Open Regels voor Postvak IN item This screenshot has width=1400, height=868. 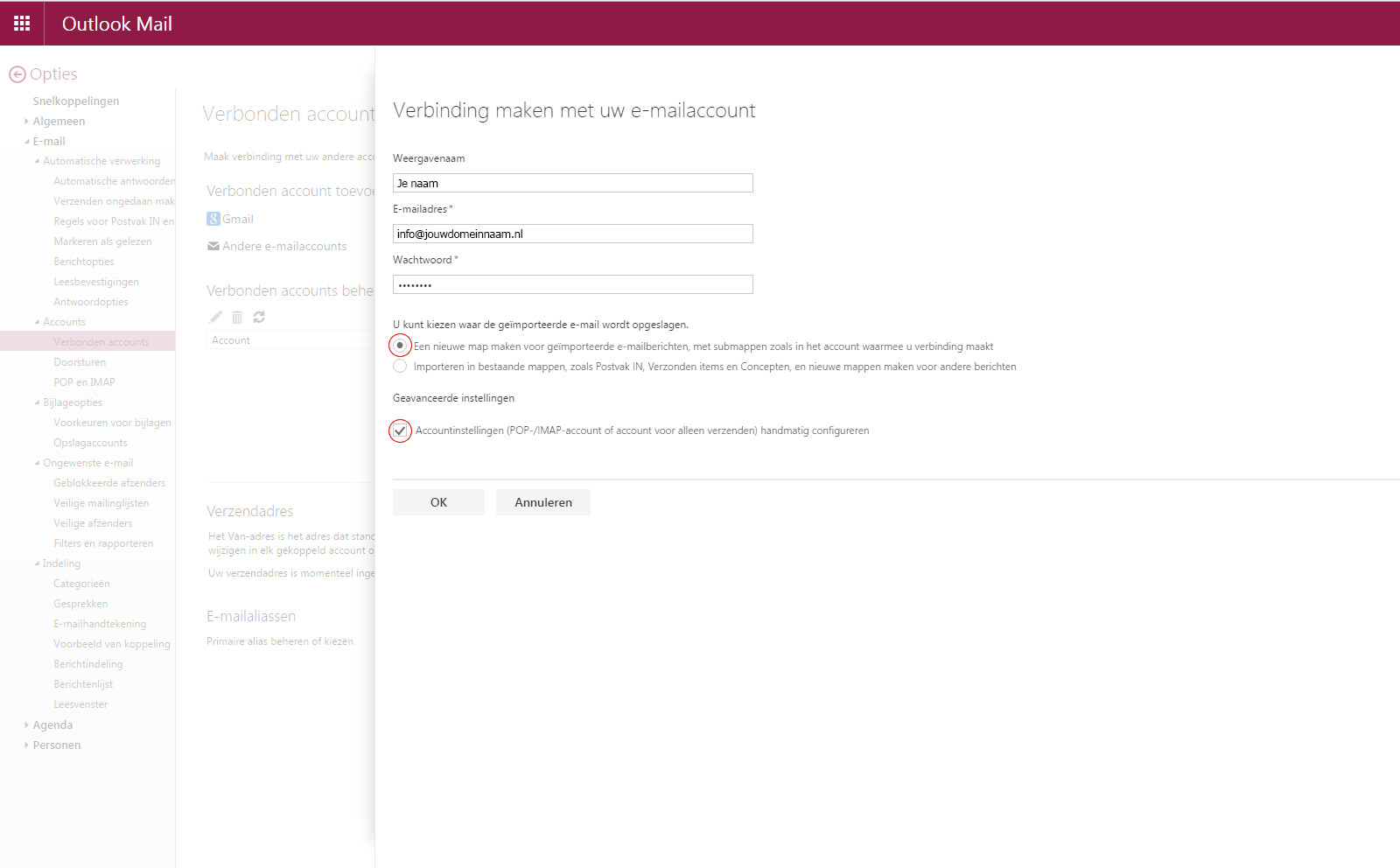pos(114,221)
